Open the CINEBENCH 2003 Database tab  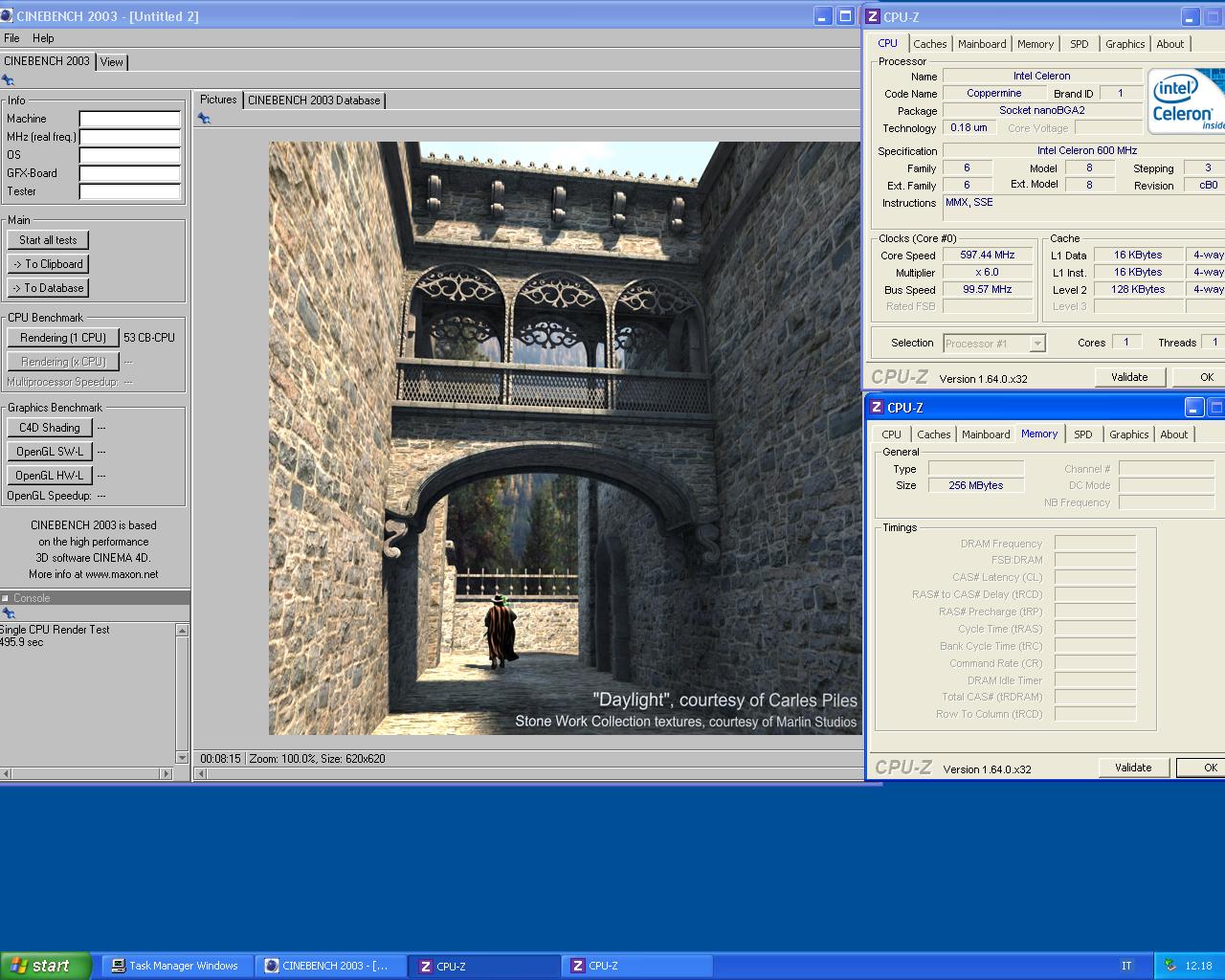pos(314,100)
